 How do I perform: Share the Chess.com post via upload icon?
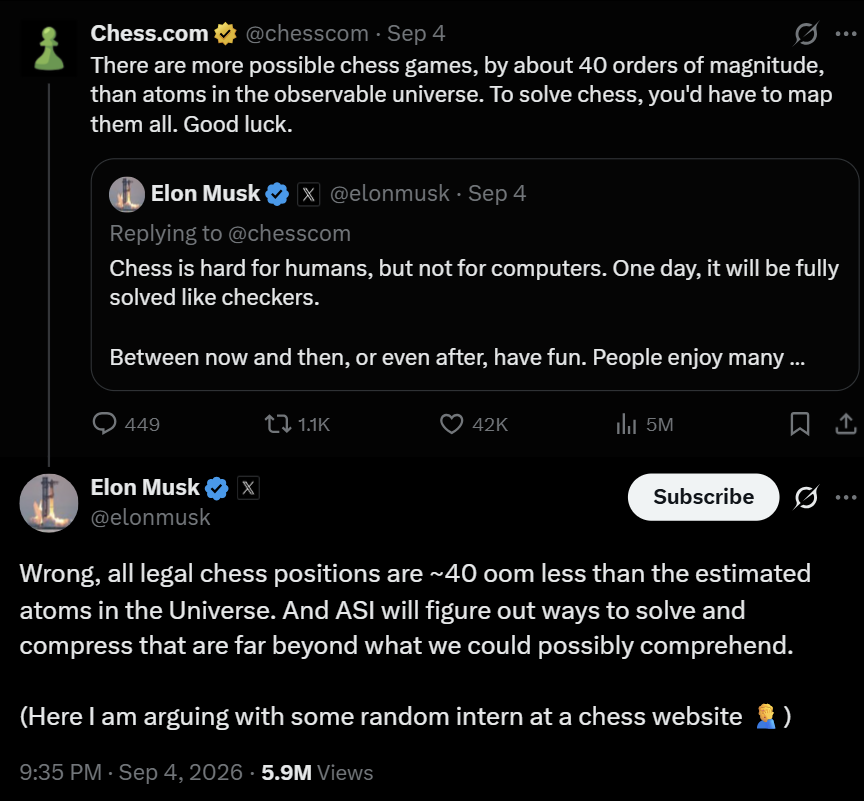click(x=845, y=424)
